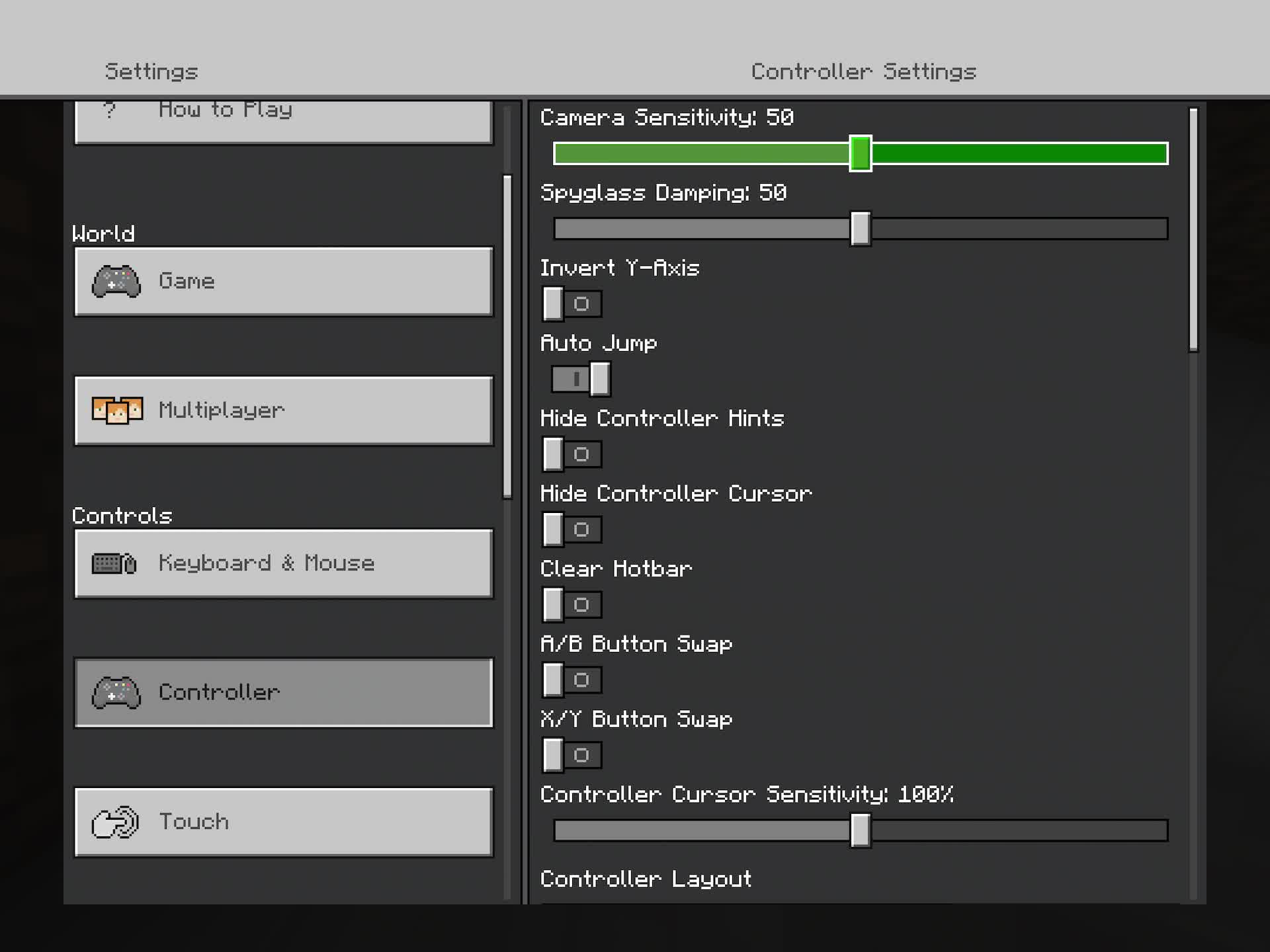Click the Camera Sensitivity slider handle
This screenshot has height=952, width=1270.
pos(861,153)
